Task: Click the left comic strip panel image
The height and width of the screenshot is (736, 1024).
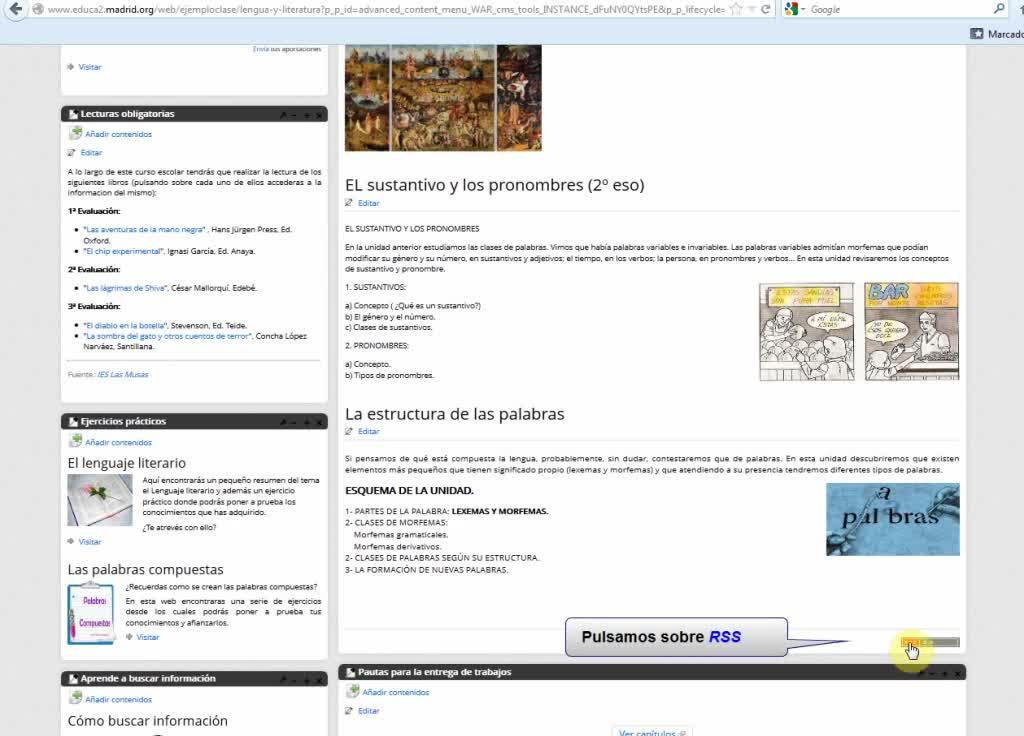Action: [807, 332]
